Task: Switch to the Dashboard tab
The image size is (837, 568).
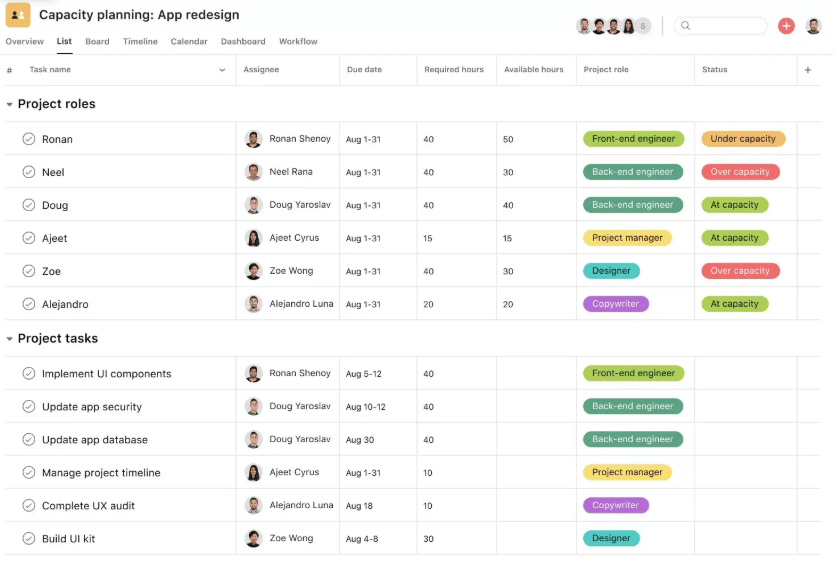Action: point(243,42)
